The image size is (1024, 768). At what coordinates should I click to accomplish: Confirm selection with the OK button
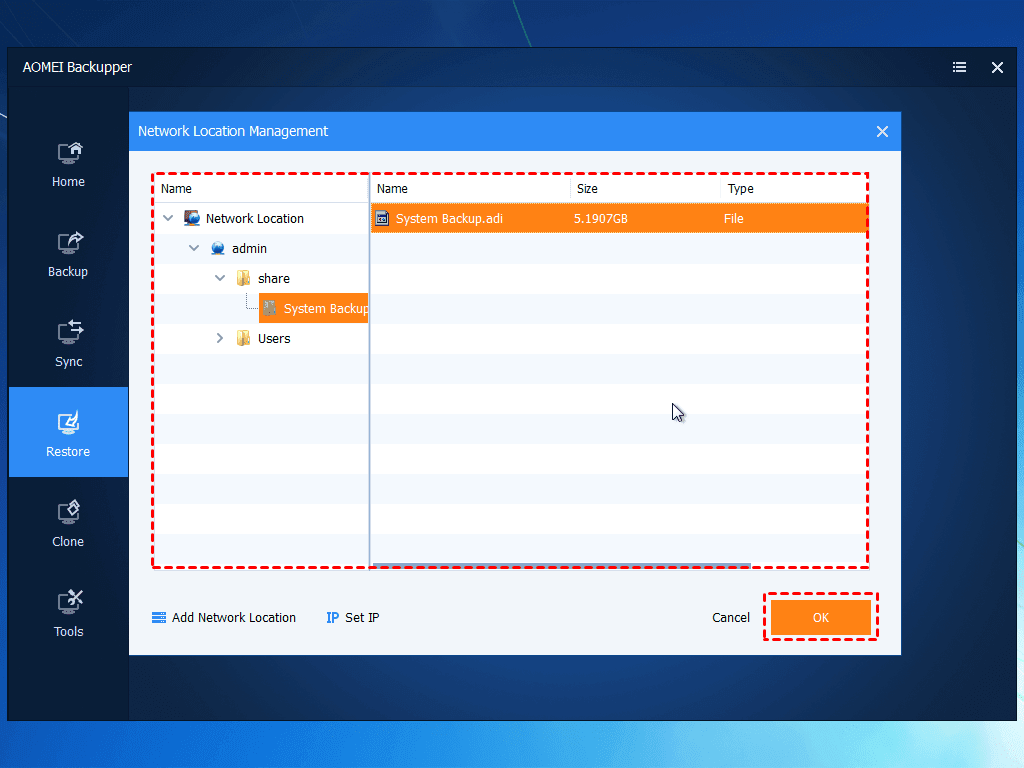pyautogui.click(x=821, y=617)
